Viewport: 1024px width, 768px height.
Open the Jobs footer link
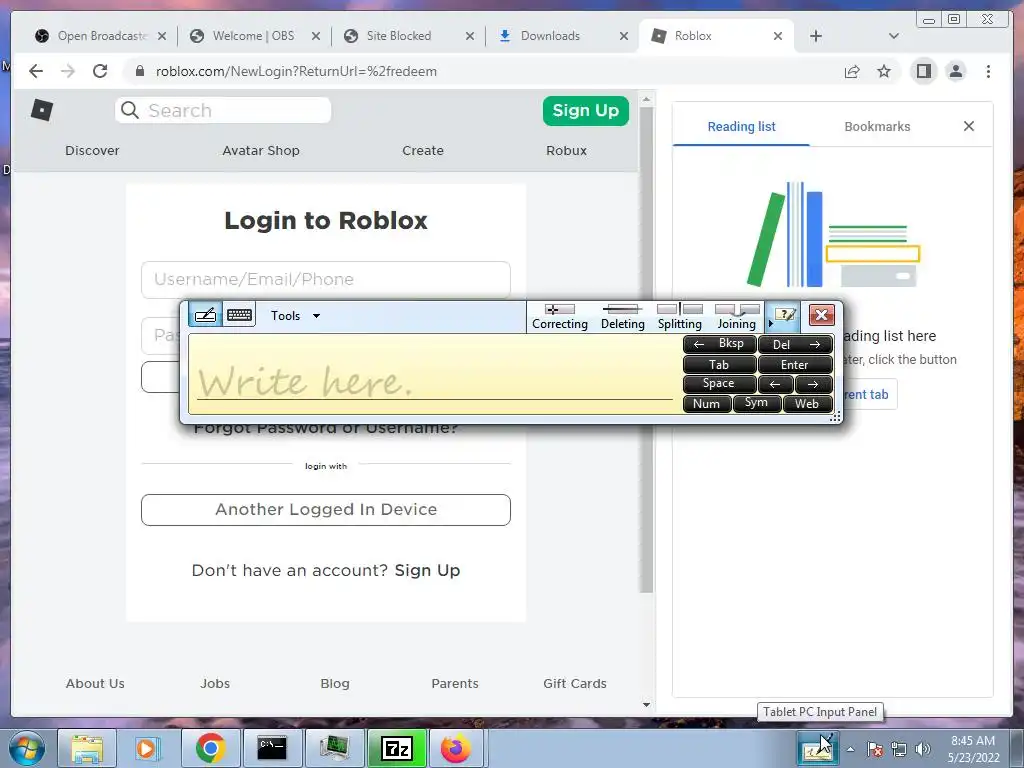pyautogui.click(x=215, y=683)
